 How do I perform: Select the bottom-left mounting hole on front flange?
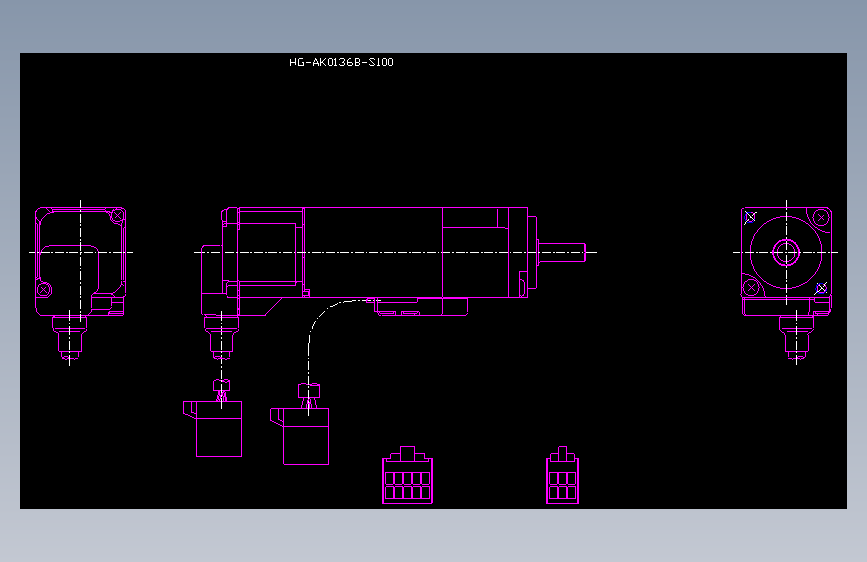click(751, 288)
